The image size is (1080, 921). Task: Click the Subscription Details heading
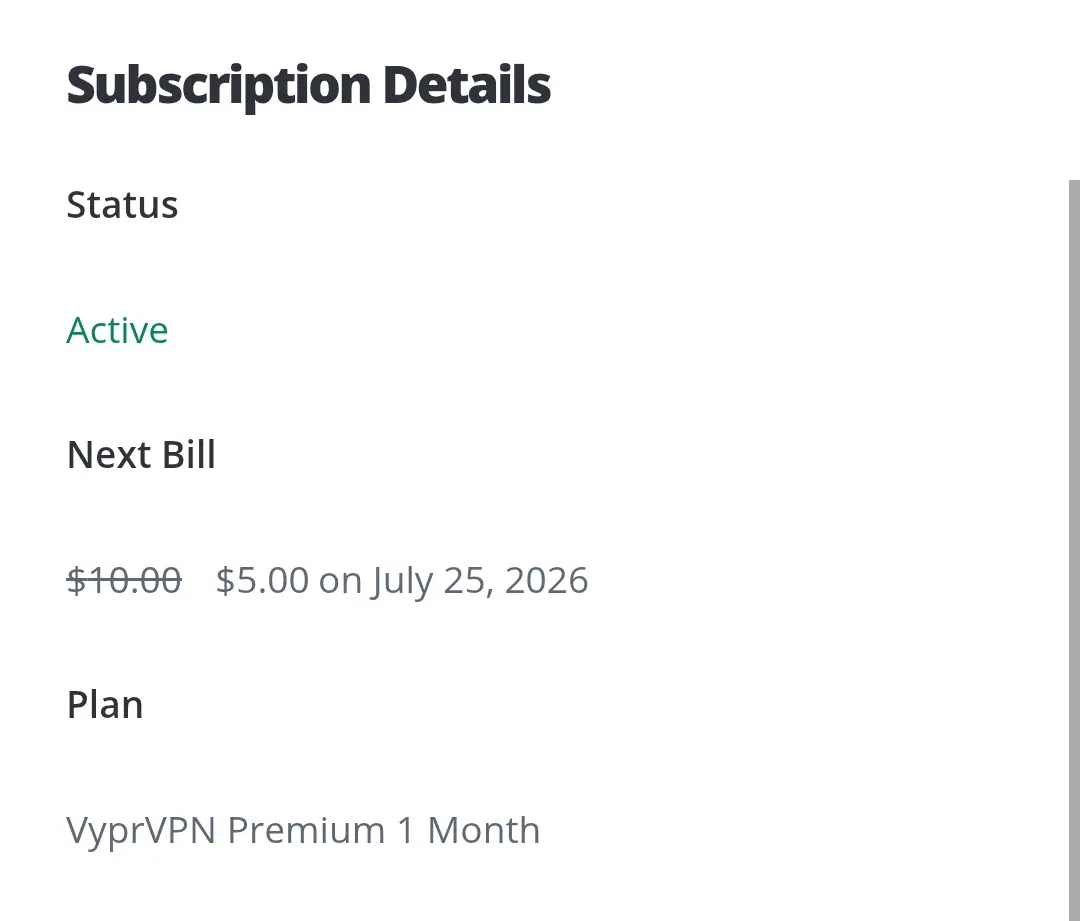[x=309, y=86]
